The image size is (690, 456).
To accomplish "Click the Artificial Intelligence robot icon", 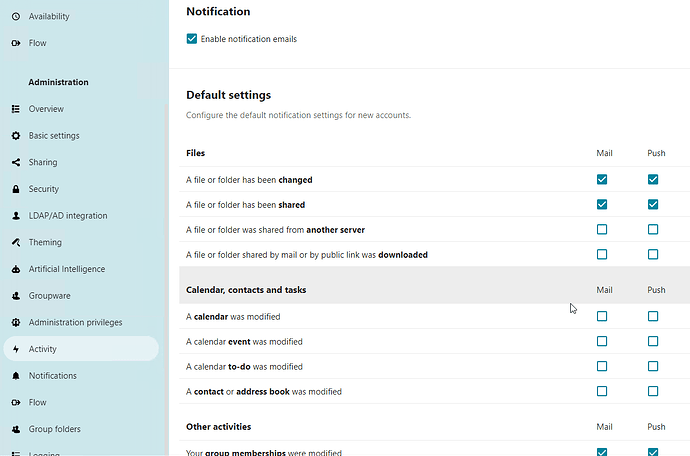I will pyautogui.click(x=16, y=269).
